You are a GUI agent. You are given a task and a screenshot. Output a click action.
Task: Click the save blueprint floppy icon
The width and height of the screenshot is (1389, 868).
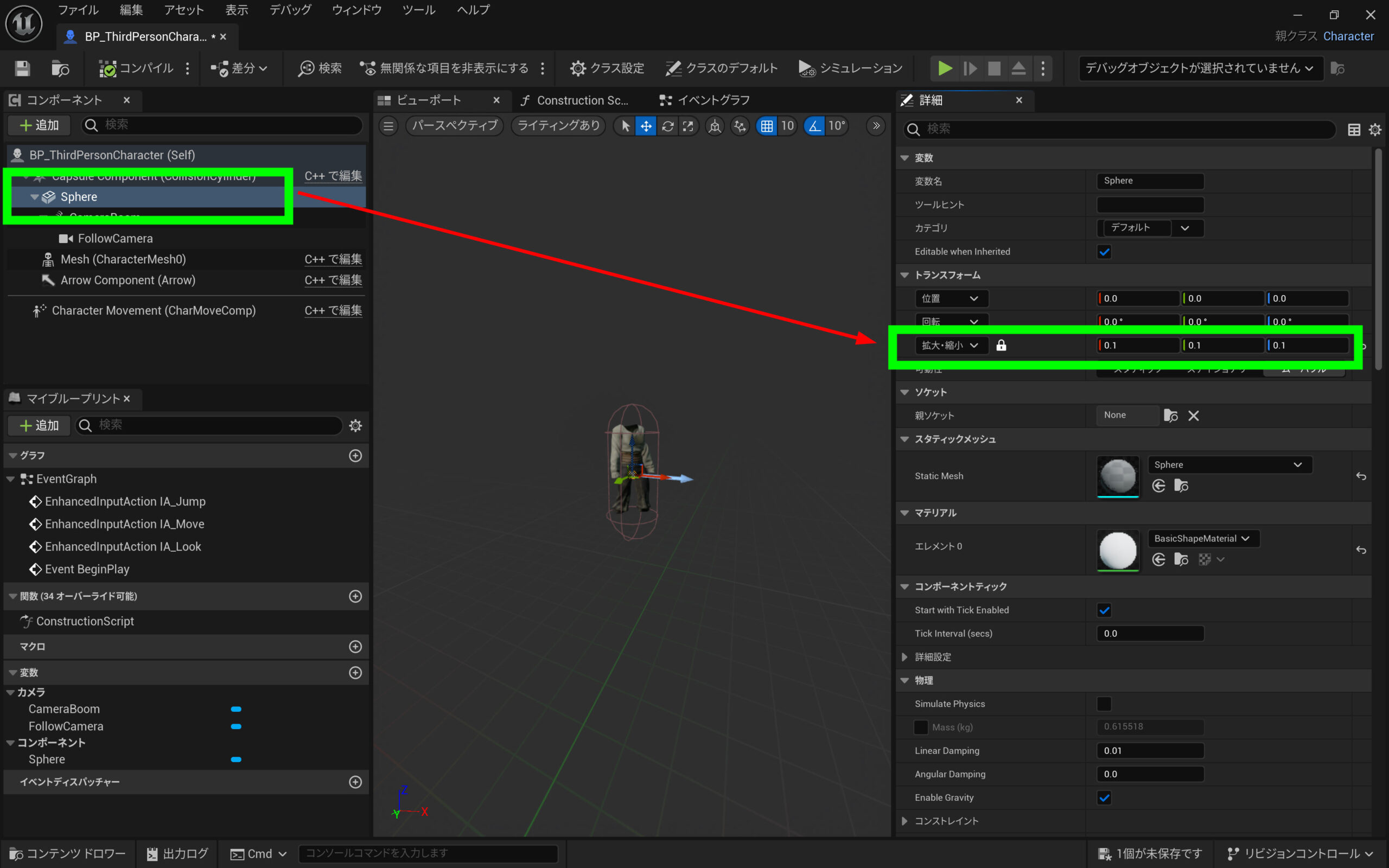[x=22, y=68]
